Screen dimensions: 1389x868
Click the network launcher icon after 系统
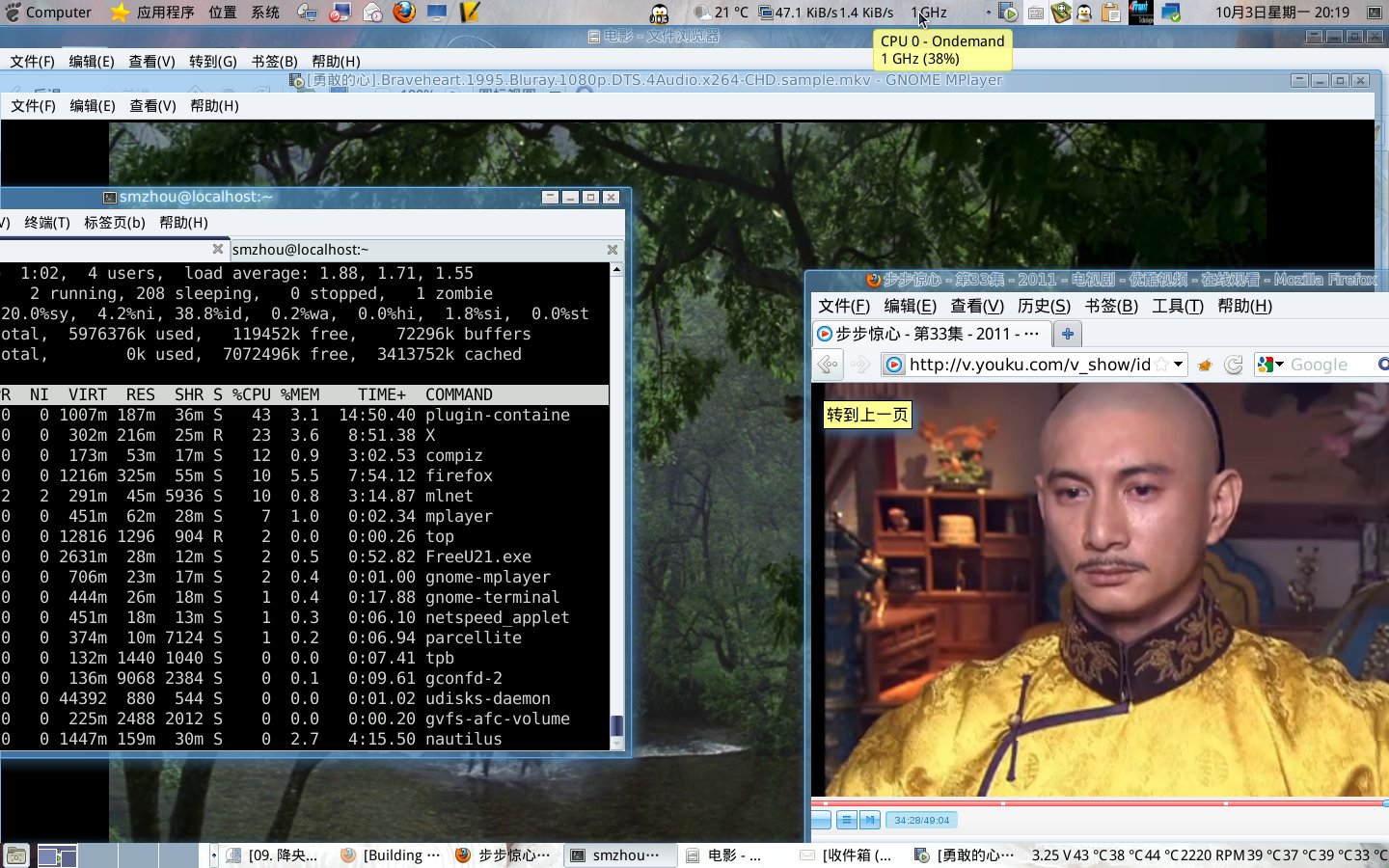click(x=308, y=13)
